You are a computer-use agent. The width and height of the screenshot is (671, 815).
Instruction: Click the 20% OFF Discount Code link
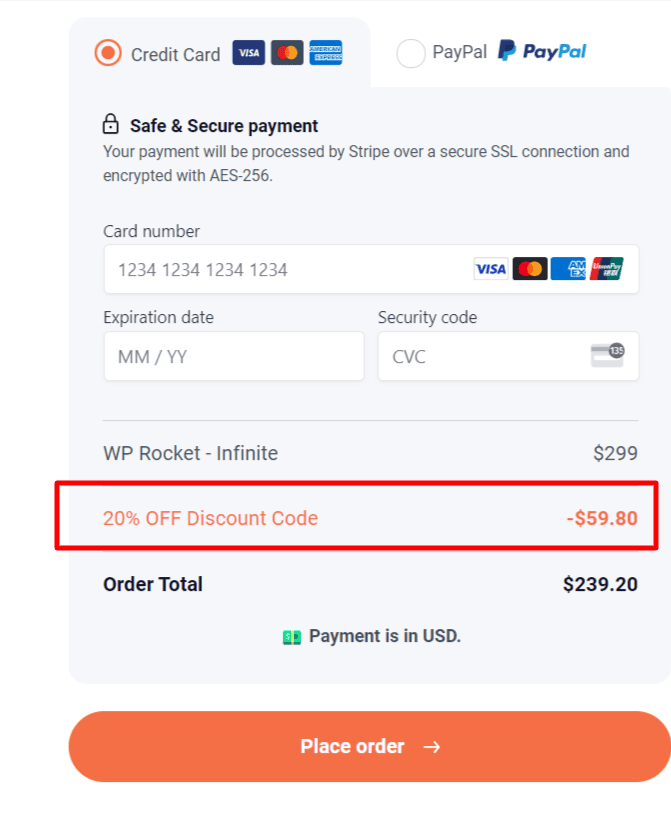click(x=210, y=518)
